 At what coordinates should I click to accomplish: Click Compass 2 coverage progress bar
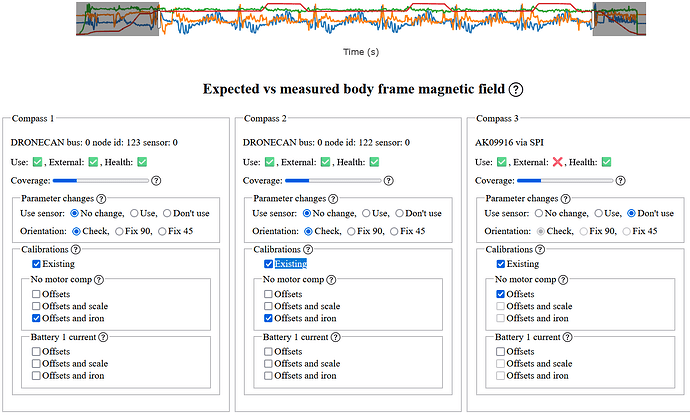(335, 180)
